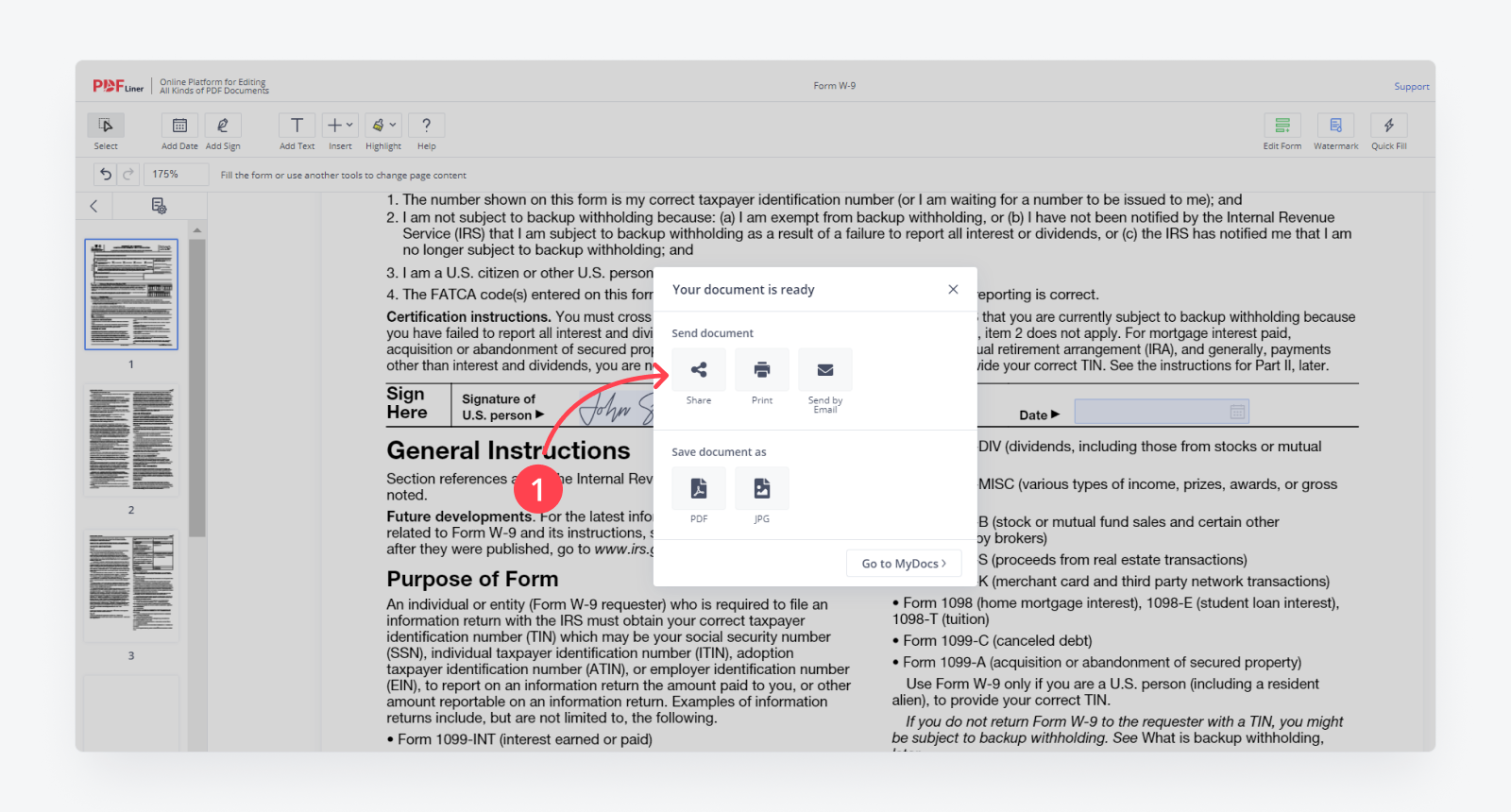Open the Help question mark
1511x812 pixels.
427,126
